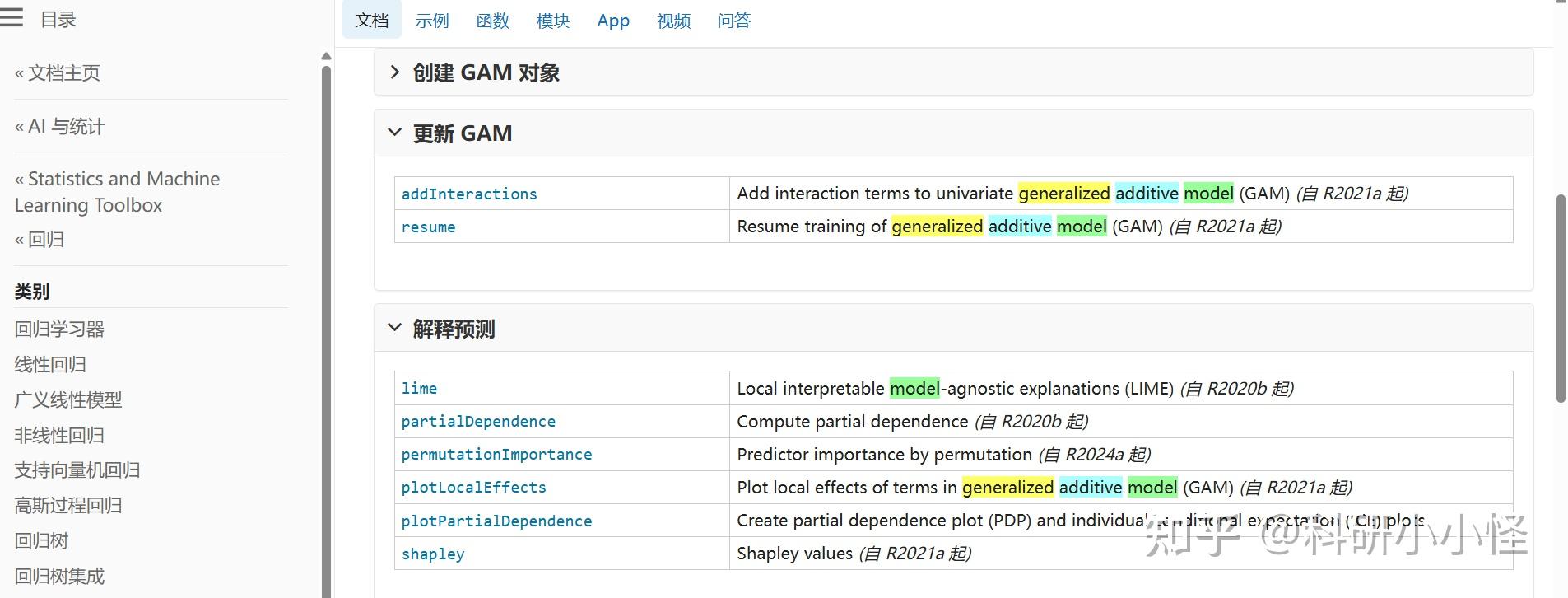The image size is (1568, 598).
Task: Open the resume function link
Action: pyautogui.click(x=428, y=227)
